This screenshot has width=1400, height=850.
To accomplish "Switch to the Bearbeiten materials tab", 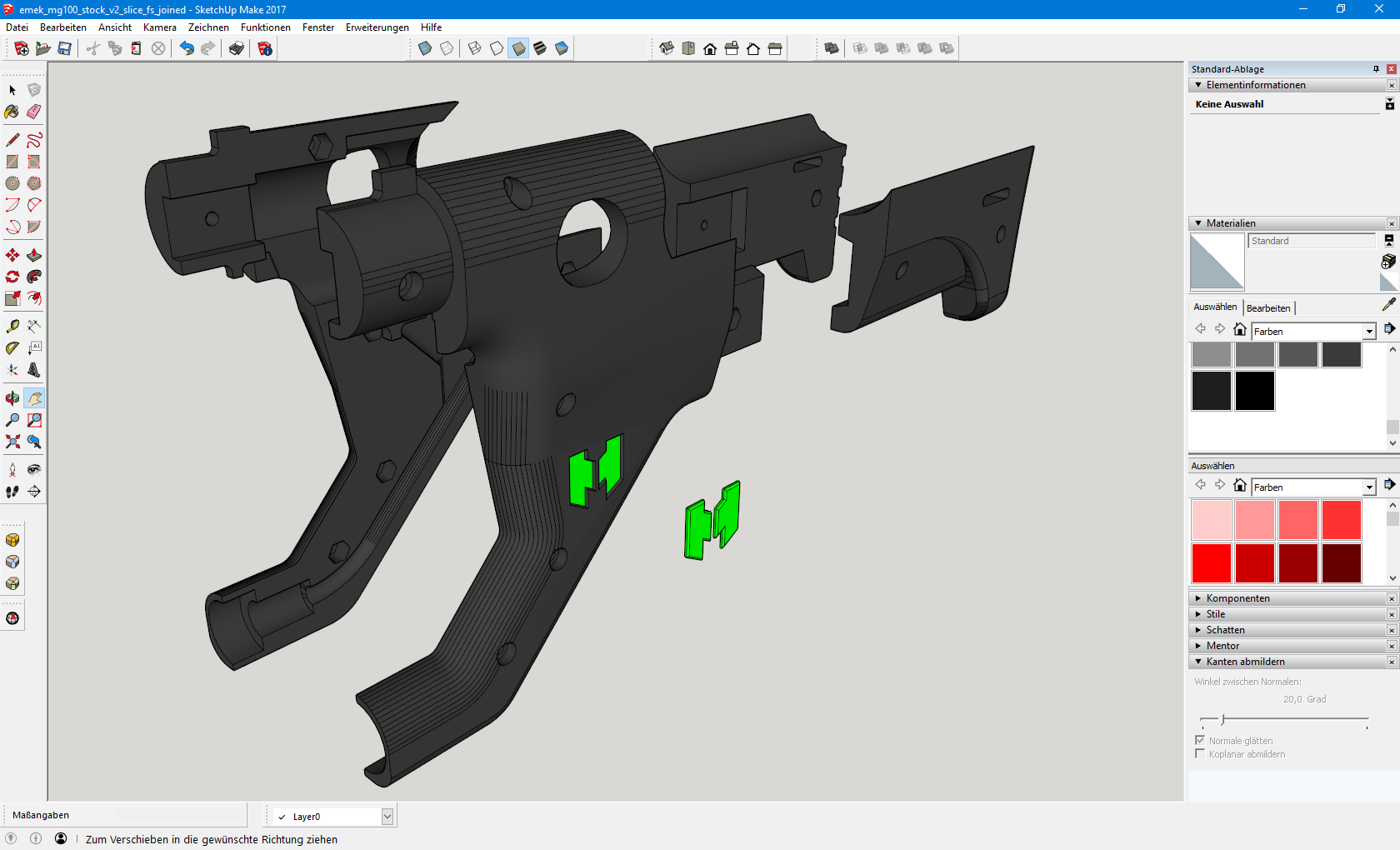I will pos(1267,308).
